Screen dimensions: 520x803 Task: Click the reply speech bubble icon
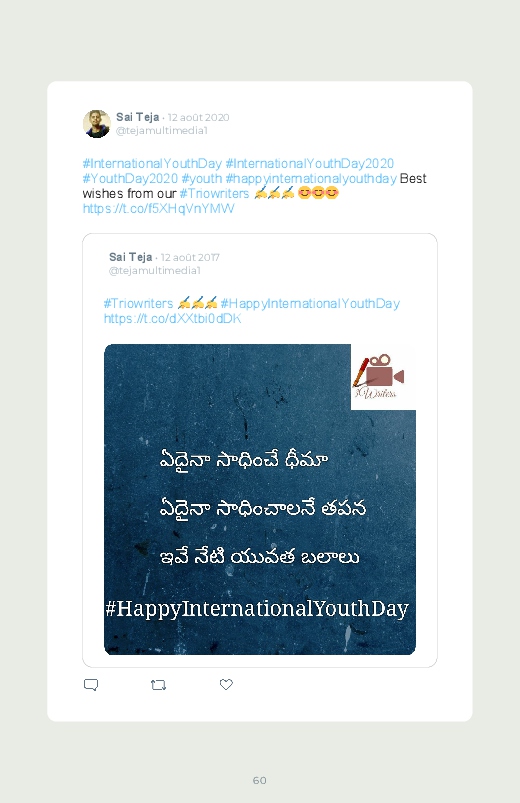(91, 685)
